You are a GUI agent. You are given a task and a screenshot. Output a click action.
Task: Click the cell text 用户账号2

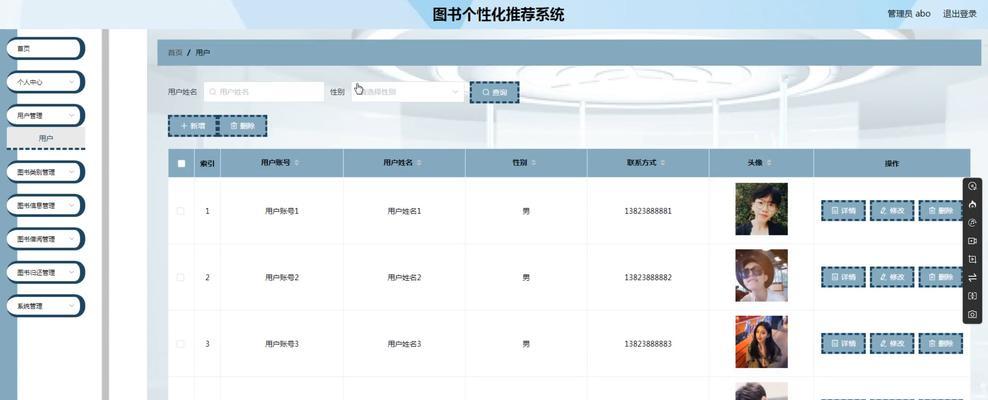[x=282, y=277]
